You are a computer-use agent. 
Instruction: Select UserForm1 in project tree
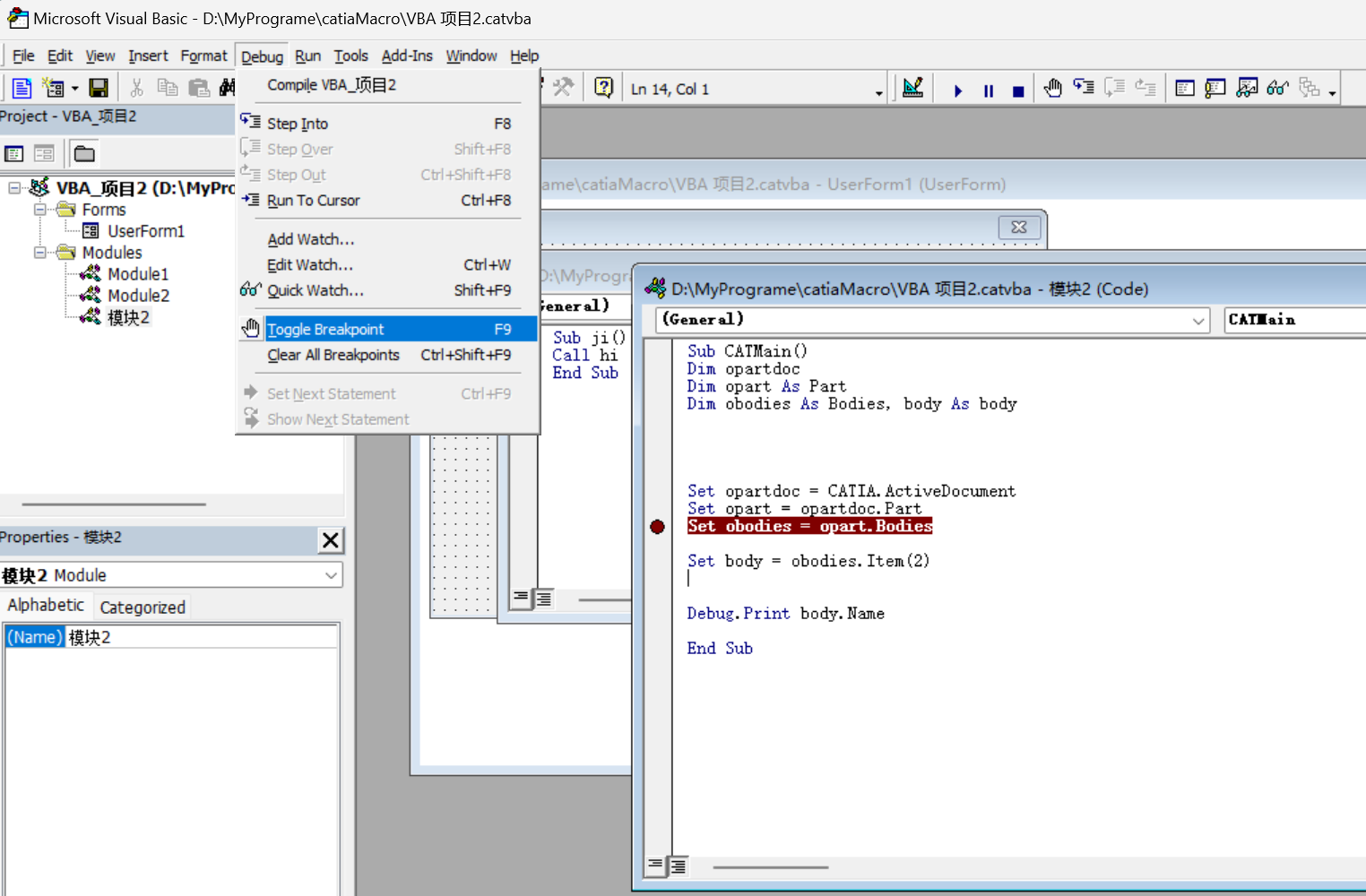point(145,231)
